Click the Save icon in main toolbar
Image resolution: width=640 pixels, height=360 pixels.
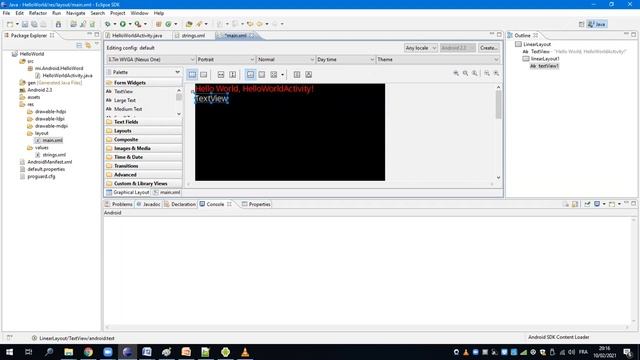tap(25, 24)
